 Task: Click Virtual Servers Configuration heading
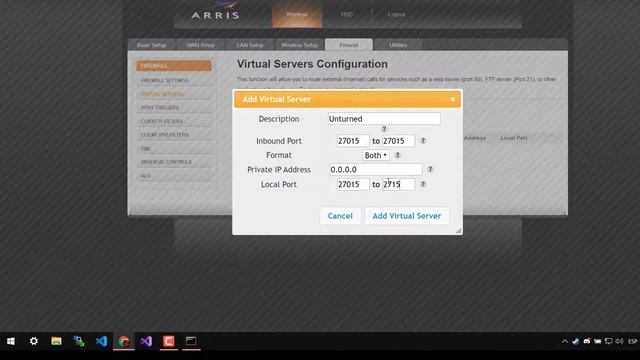click(312, 64)
